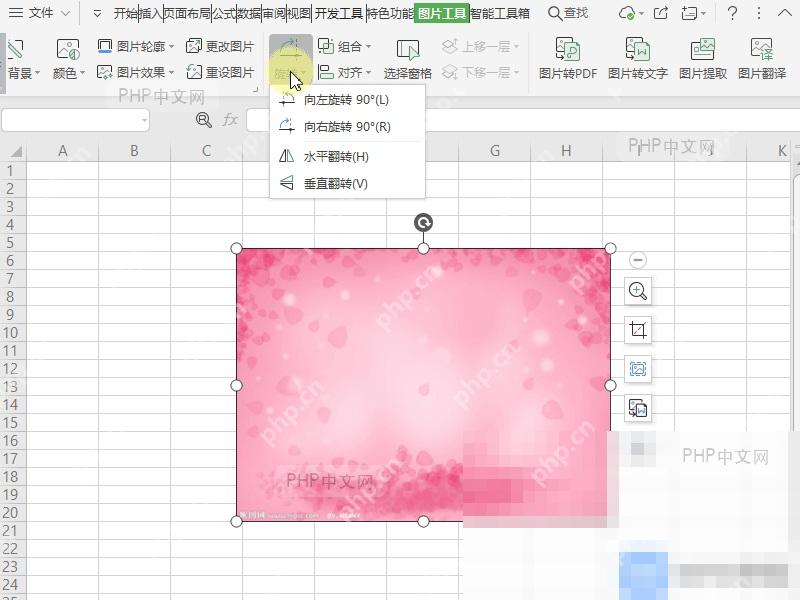The width and height of the screenshot is (800, 600).
Task: Select column A header
Action: pyautogui.click(x=62, y=151)
